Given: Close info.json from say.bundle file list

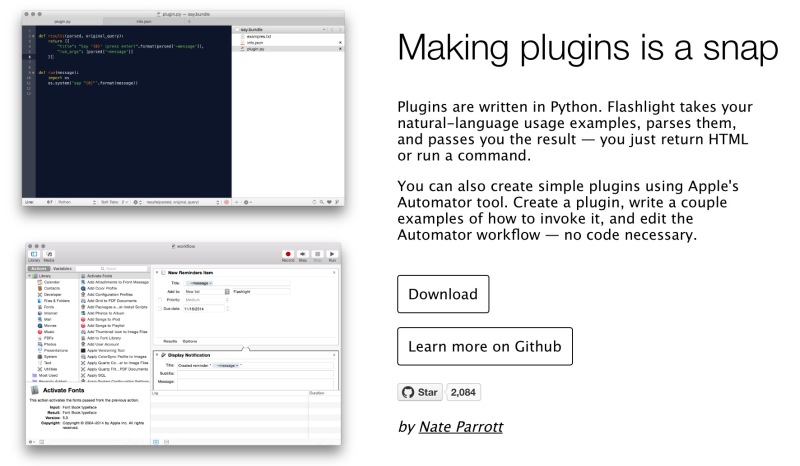Looking at the screenshot, I should (340, 43).
